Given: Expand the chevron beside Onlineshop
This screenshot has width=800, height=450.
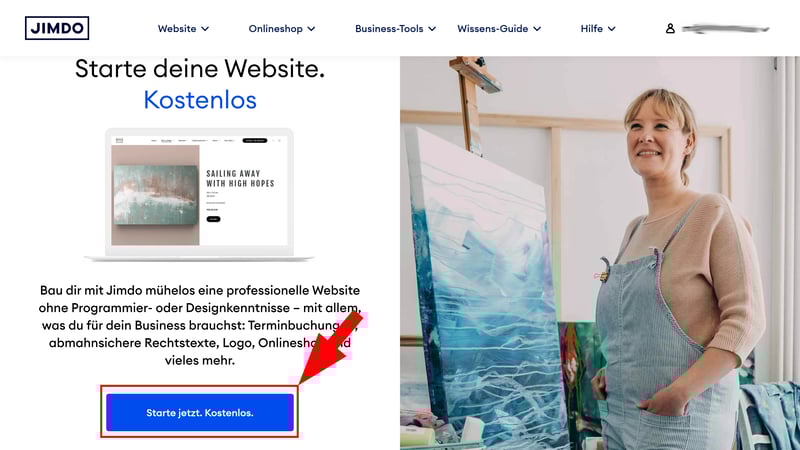Looking at the screenshot, I should click(311, 29).
